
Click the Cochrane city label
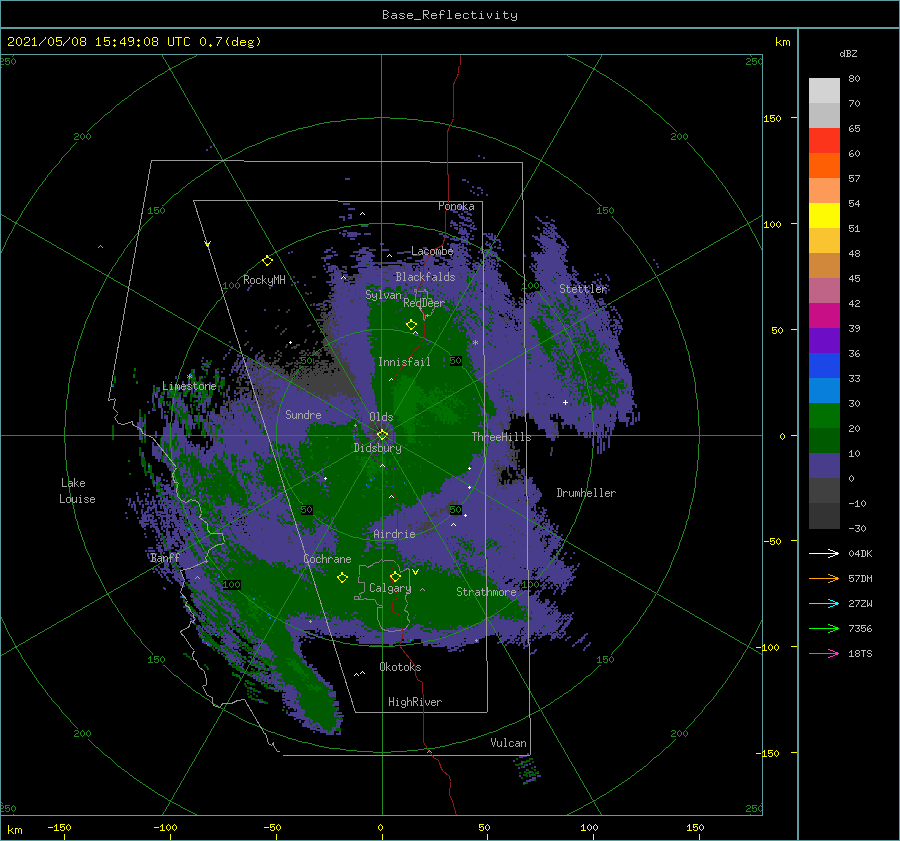[327, 559]
